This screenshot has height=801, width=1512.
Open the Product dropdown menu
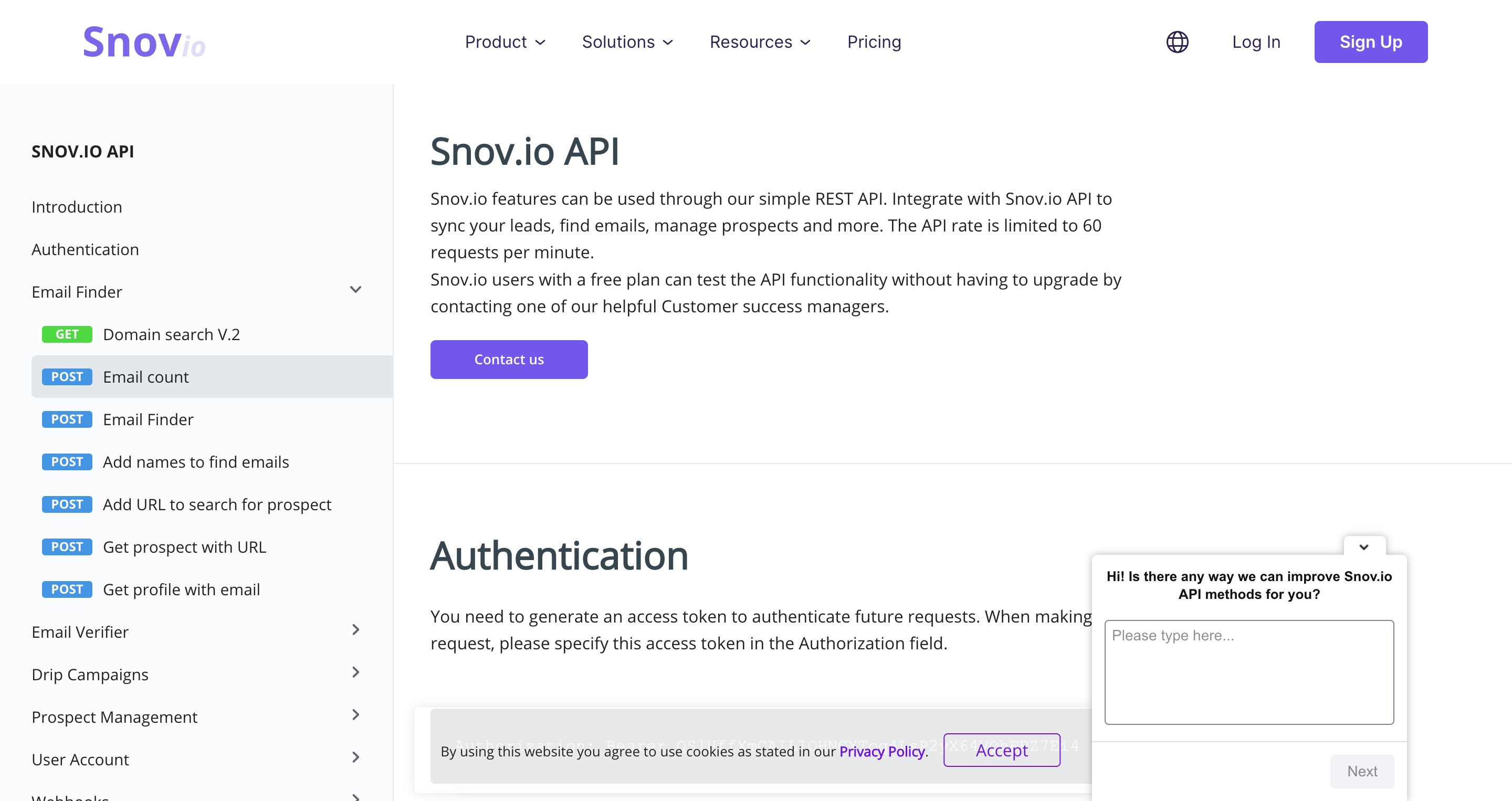point(506,42)
